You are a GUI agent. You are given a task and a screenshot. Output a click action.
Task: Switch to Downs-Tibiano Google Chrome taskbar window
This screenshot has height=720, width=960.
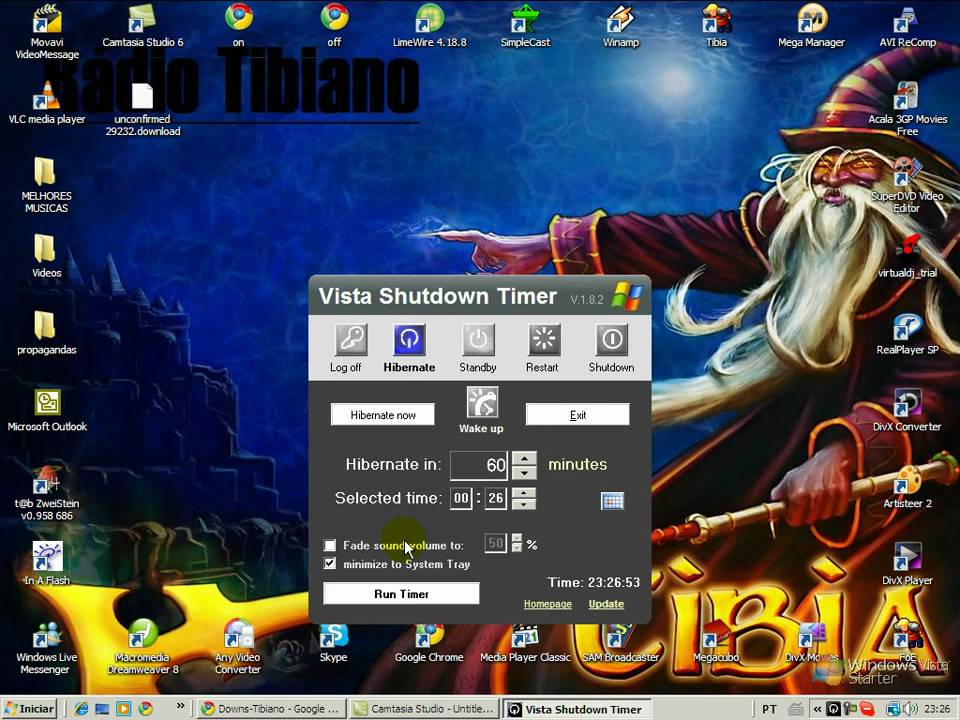click(270, 708)
